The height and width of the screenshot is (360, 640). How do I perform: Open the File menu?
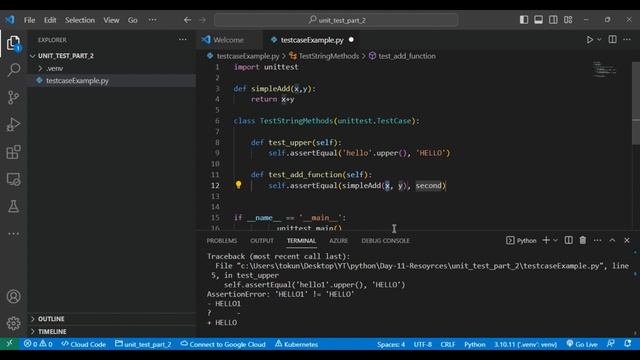pos(29,20)
